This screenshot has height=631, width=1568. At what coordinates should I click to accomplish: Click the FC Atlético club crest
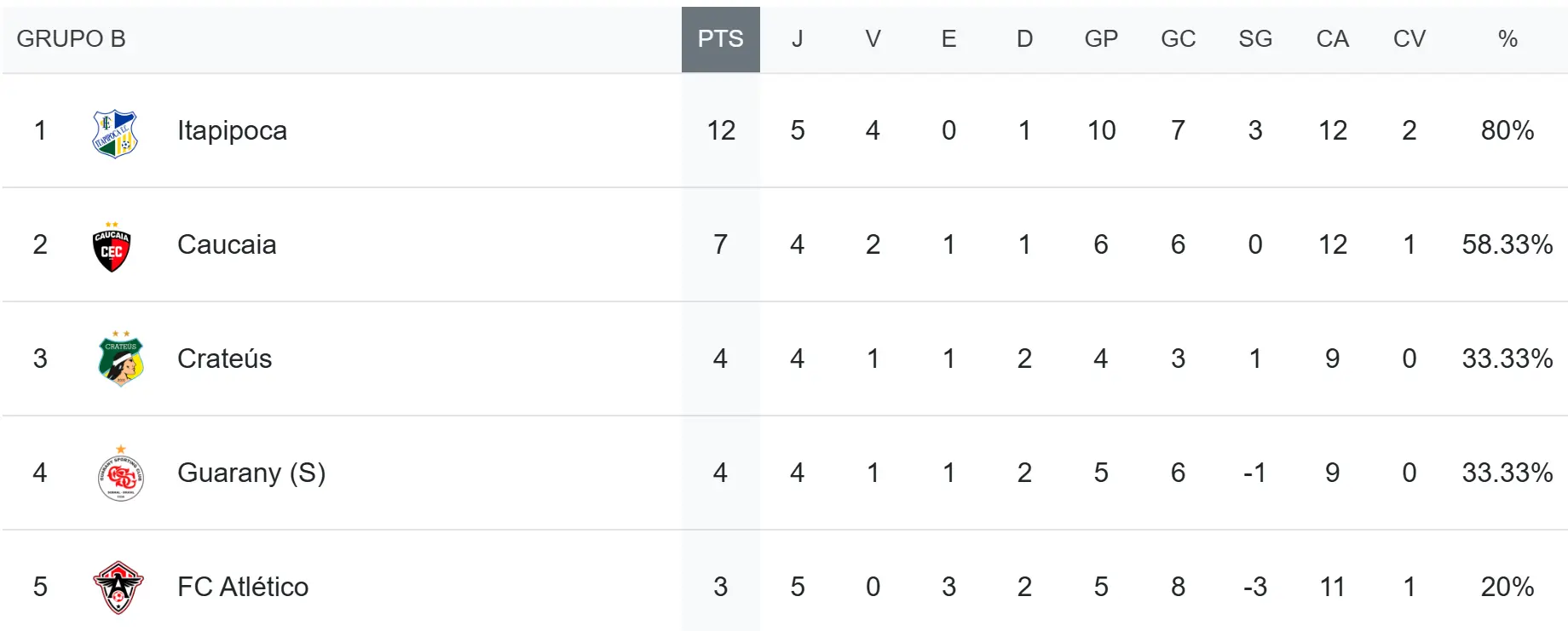coord(118,587)
